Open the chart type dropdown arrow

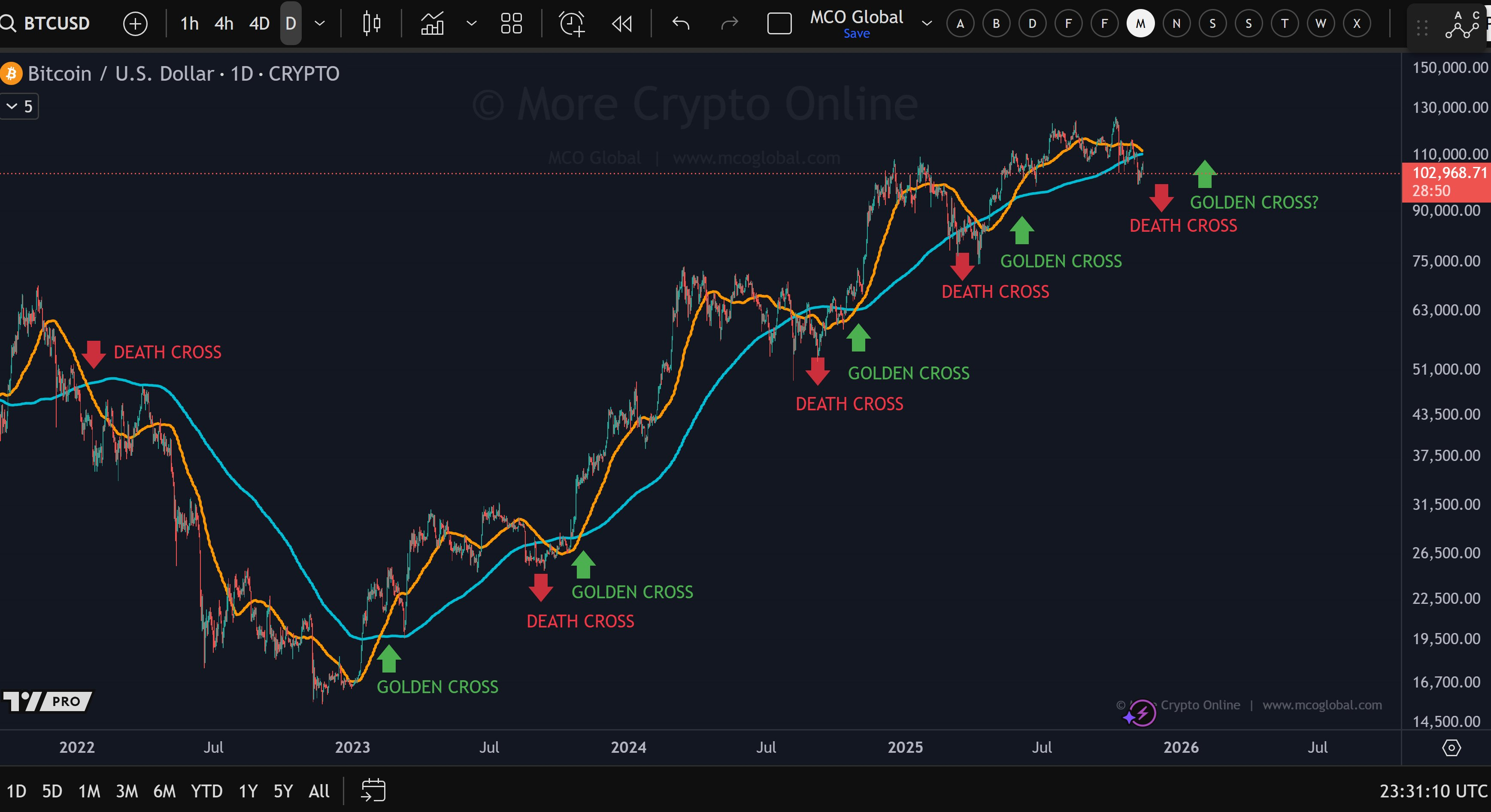click(470, 23)
